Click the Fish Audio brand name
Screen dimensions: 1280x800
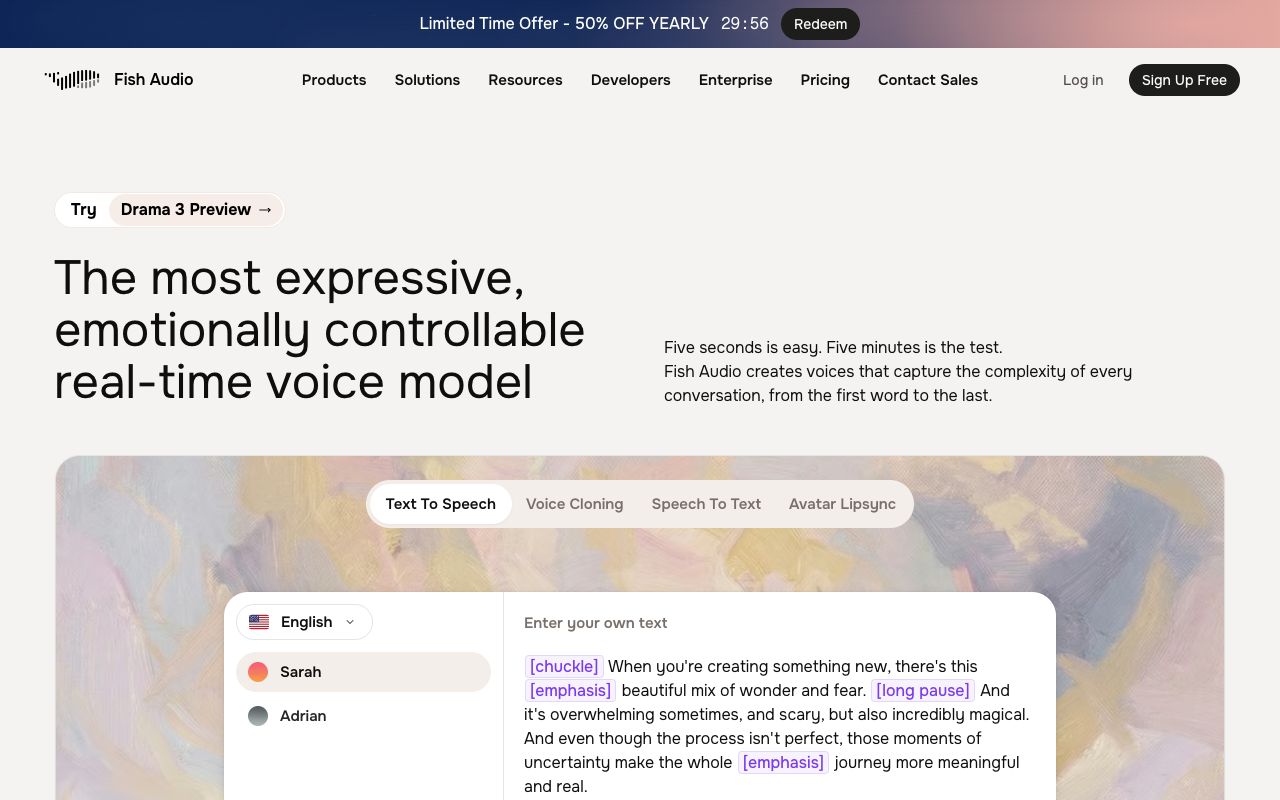pos(154,80)
